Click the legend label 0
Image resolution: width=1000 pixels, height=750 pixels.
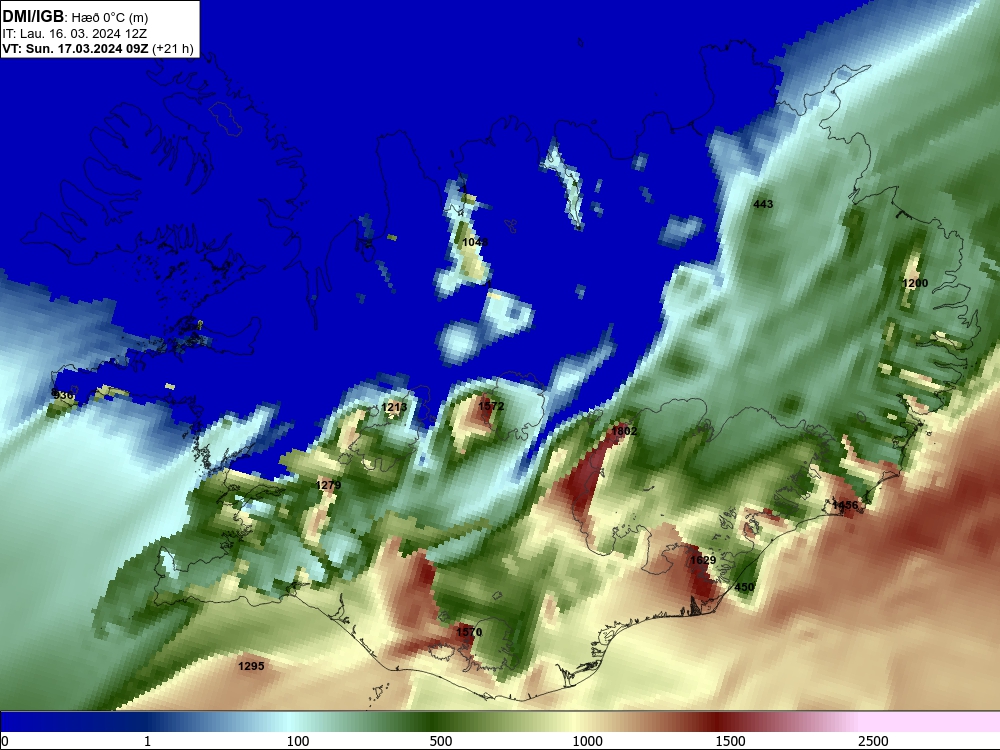(x=4, y=741)
